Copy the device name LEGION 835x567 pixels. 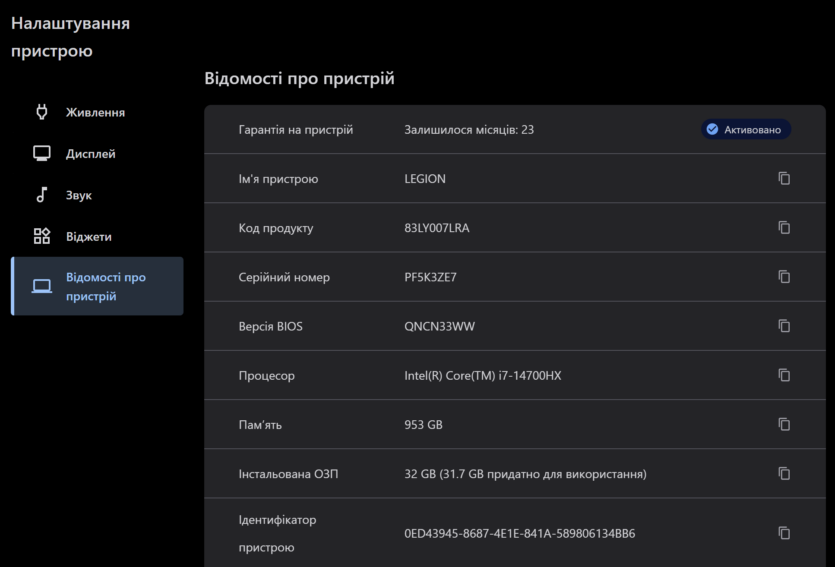784,178
